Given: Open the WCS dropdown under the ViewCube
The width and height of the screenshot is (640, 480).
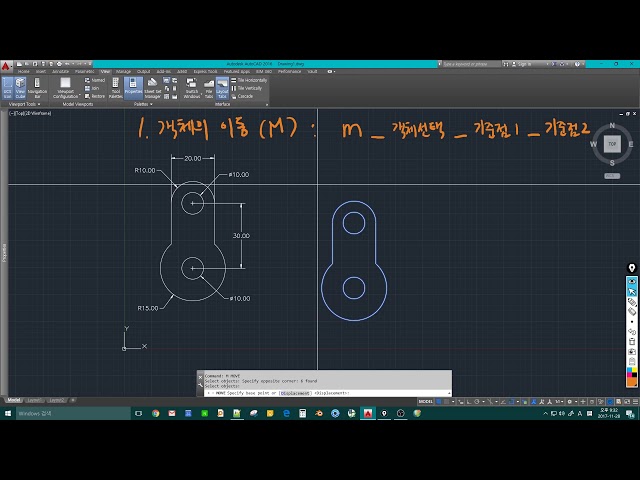Looking at the screenshot, I should click(x=612, y=176).
